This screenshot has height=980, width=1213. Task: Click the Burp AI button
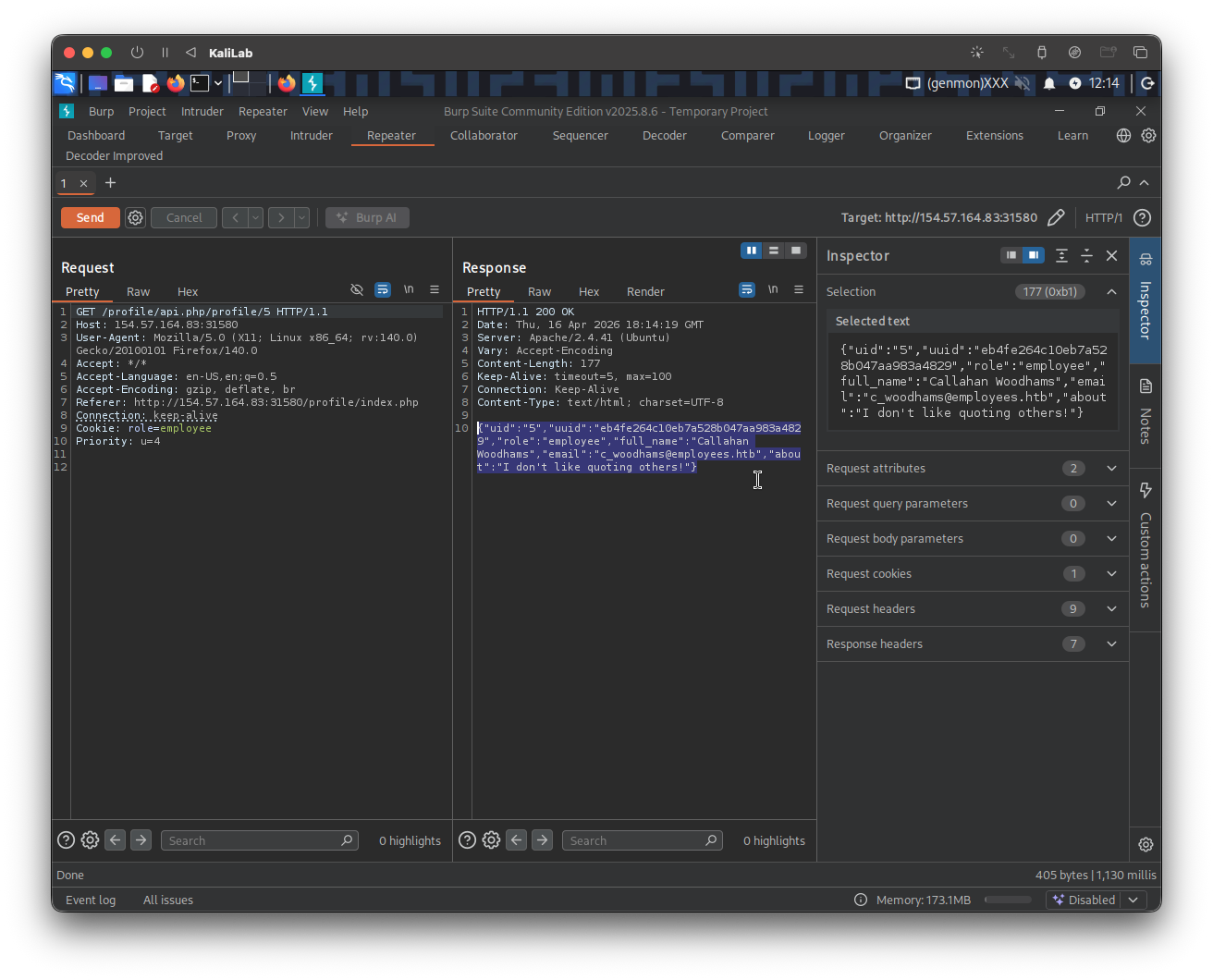[367, 217]
